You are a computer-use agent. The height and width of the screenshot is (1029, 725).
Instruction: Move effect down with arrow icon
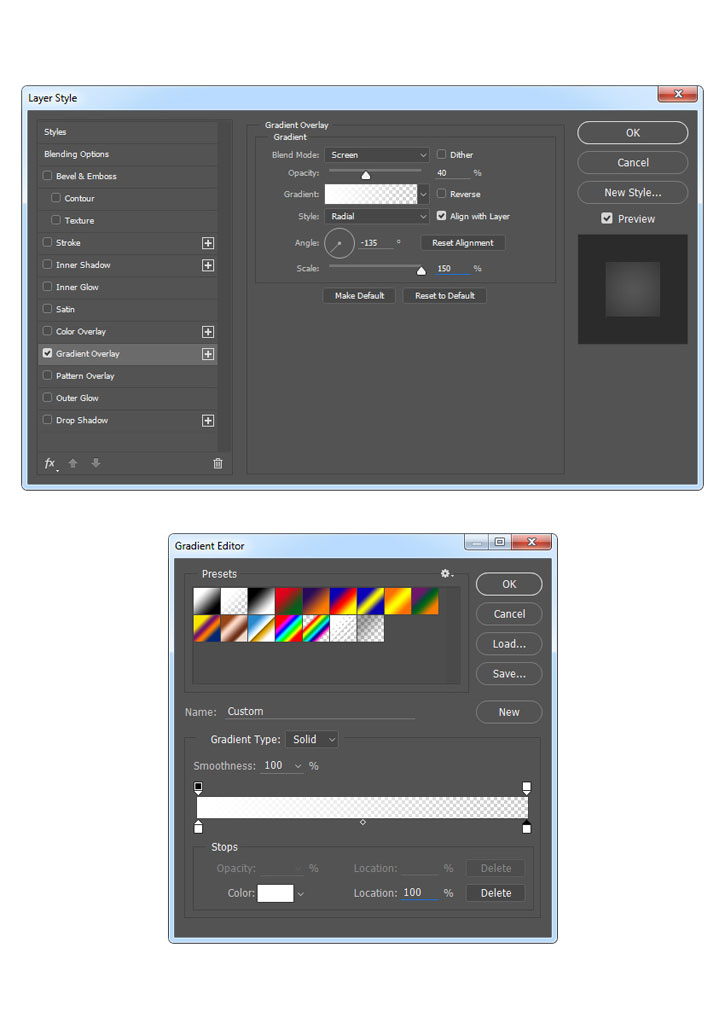point(96,463)
